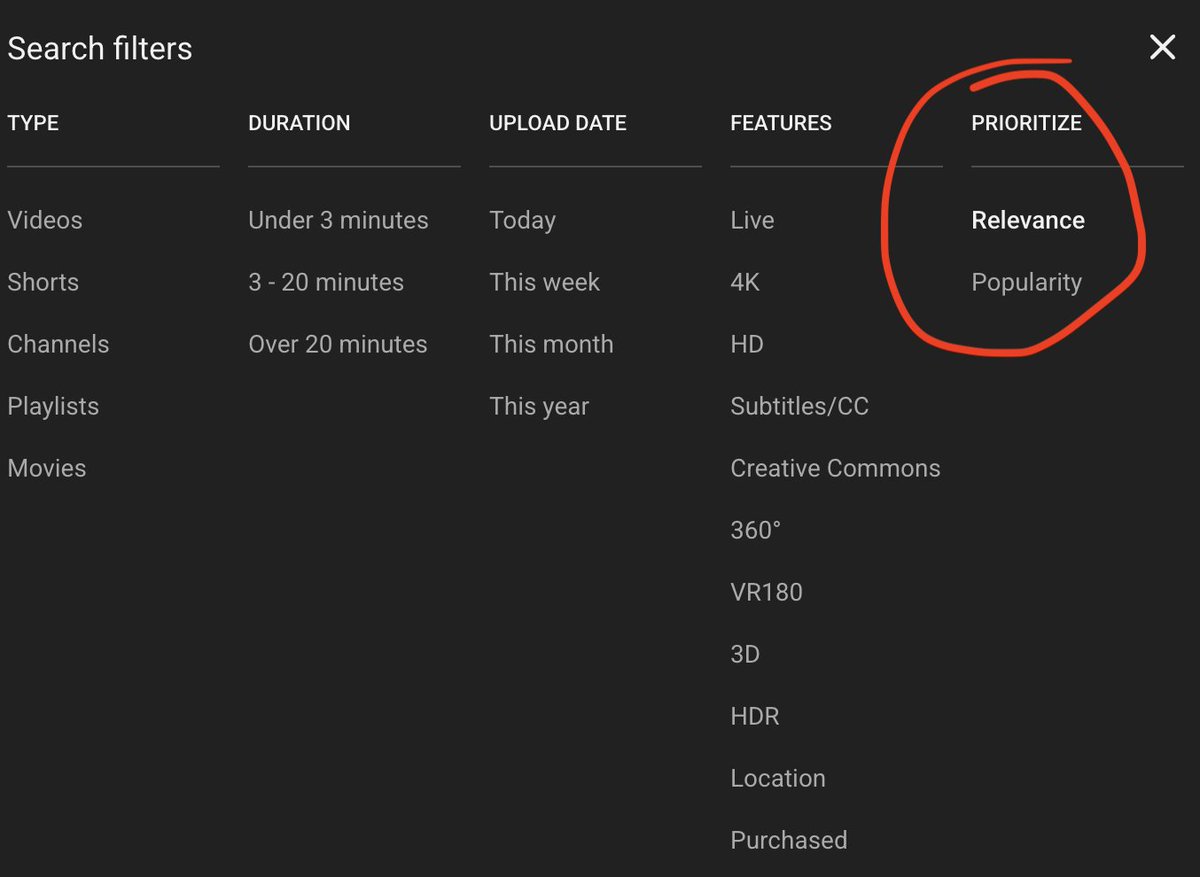Click the PRIORITIZE column heading

(x=1026, y=123)
